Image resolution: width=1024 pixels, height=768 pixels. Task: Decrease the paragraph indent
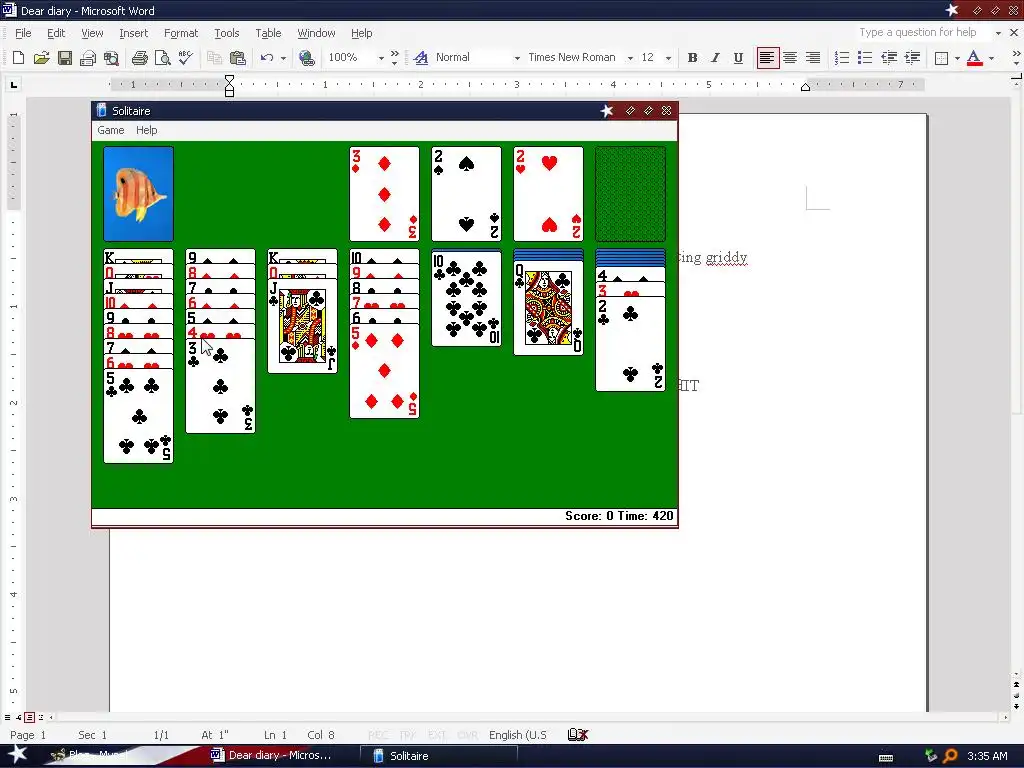(x=889, y=57)
